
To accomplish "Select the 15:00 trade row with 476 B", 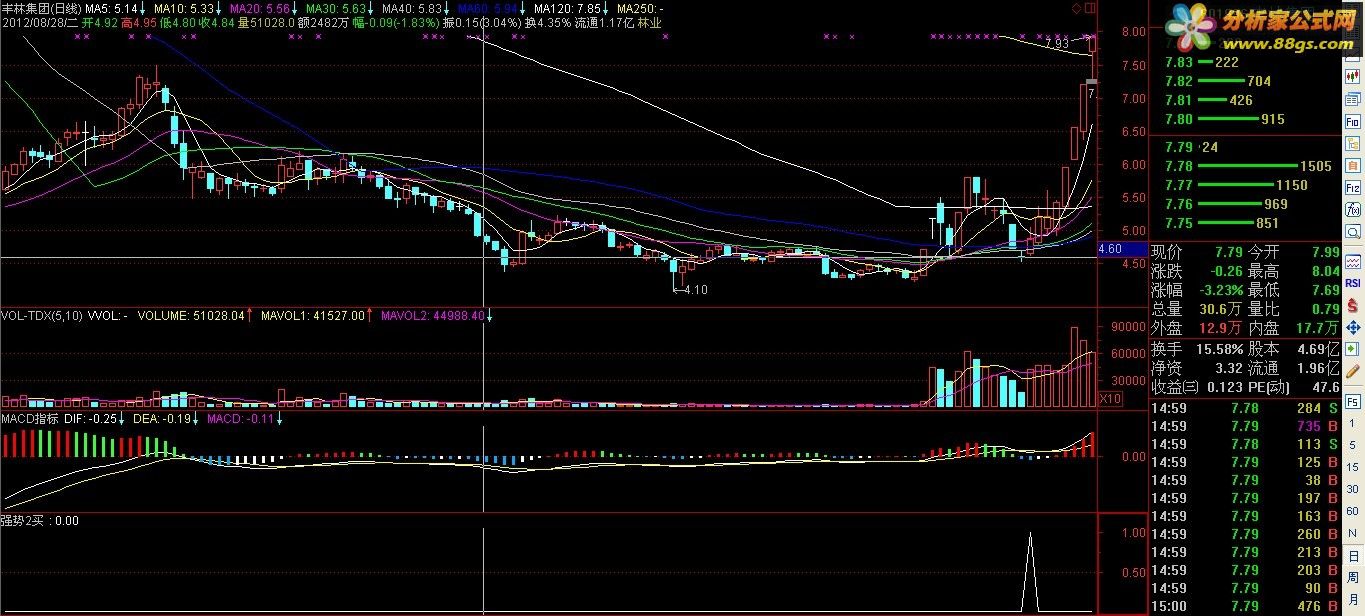I will [1245, 606].
